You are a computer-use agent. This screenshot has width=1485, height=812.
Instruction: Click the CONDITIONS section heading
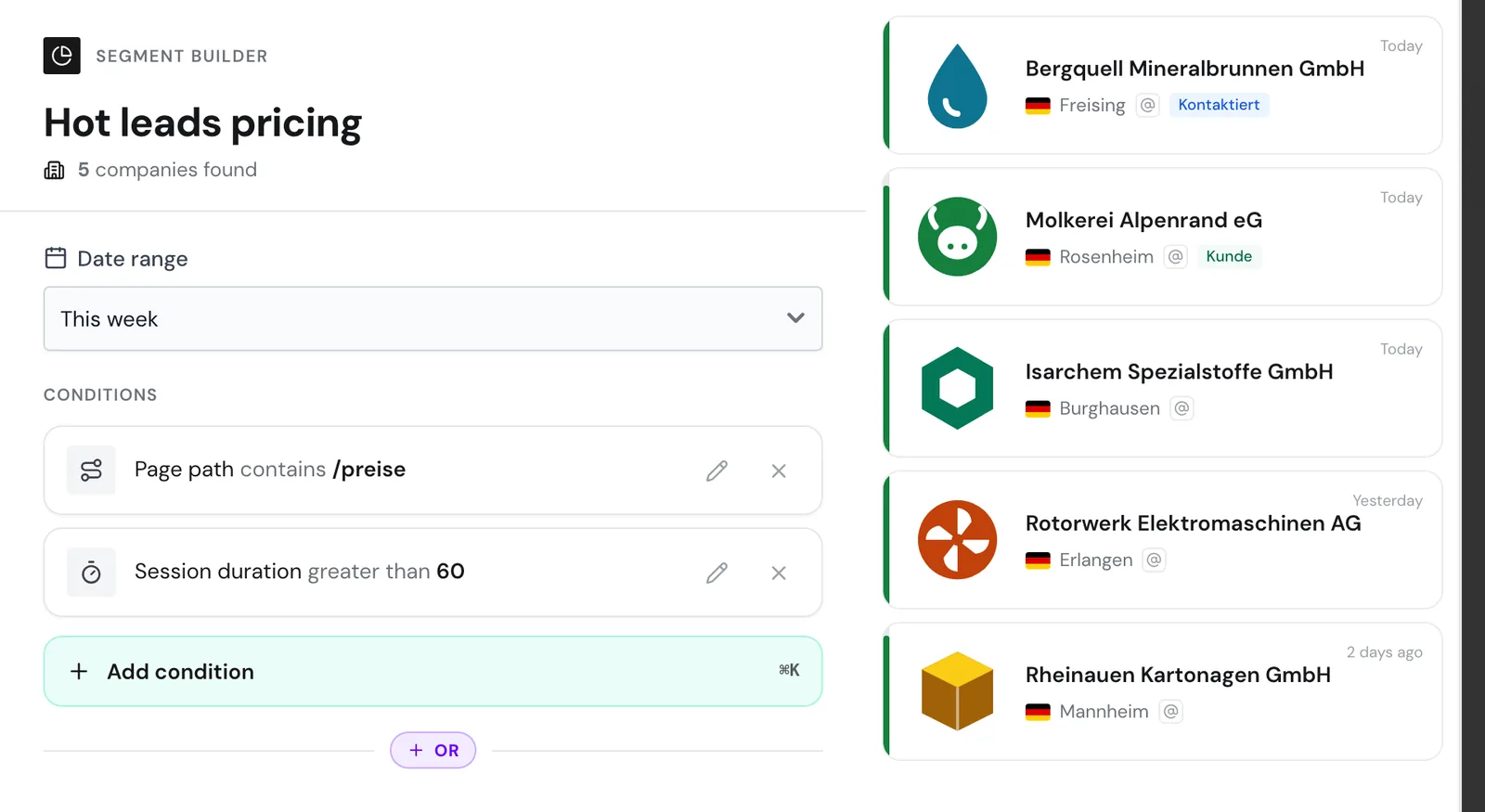[100, 394]
